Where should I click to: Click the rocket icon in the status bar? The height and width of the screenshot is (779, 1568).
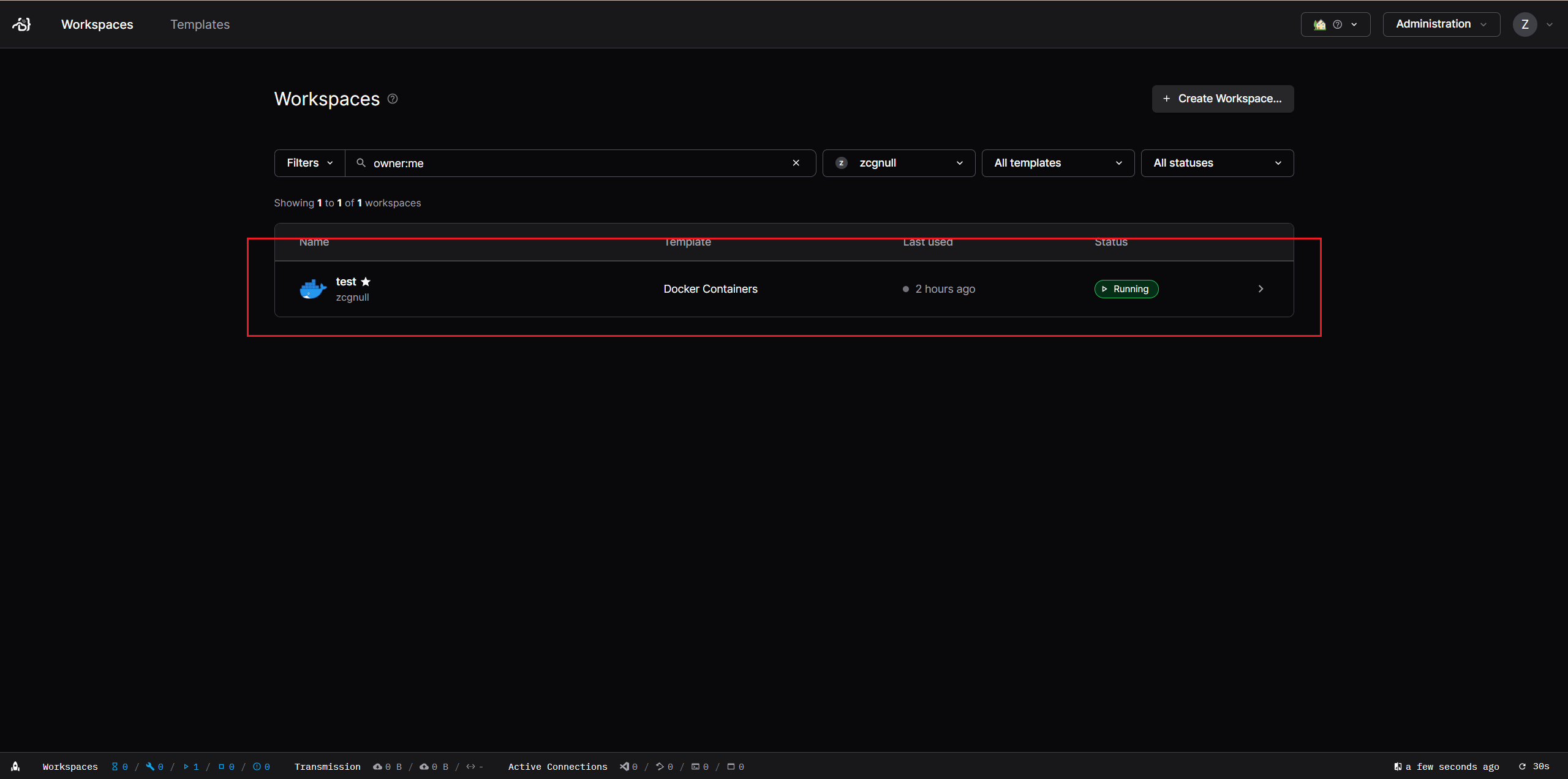click(15, 766)
